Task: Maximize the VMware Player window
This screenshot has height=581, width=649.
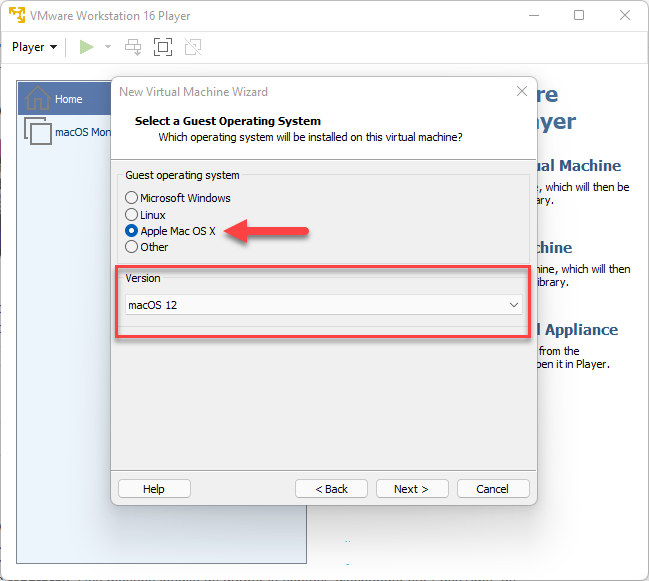Action: point(579,15)
